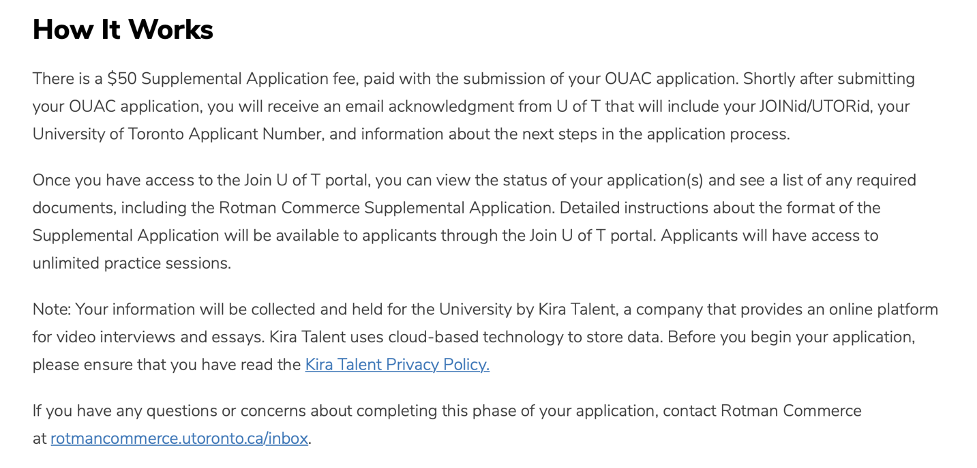Open the rotmancommerce.utoronto.ca/inbox link

point(179,439)
